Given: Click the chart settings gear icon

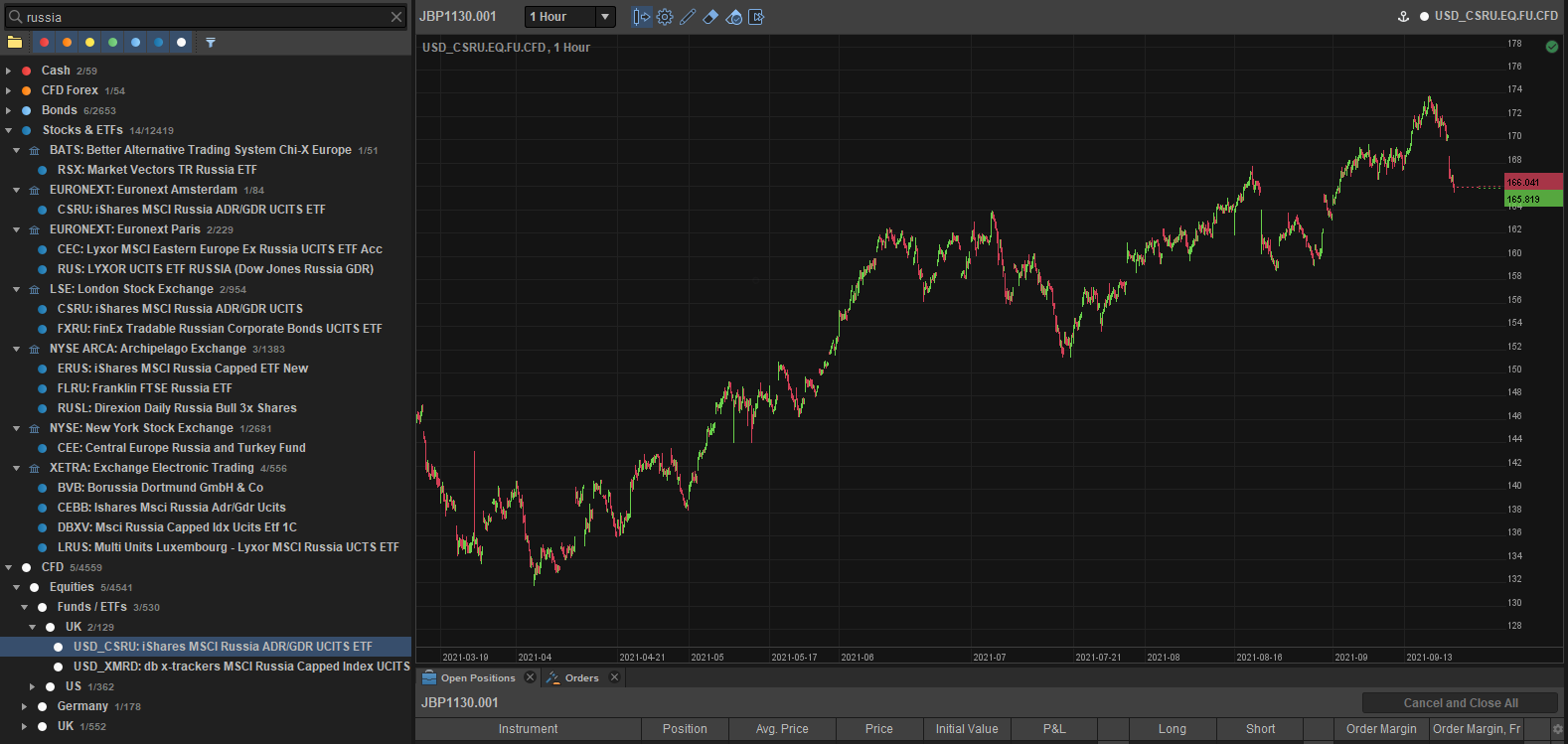Looking at the screenshot, I should pyautogui.click(x=665, y=17).
